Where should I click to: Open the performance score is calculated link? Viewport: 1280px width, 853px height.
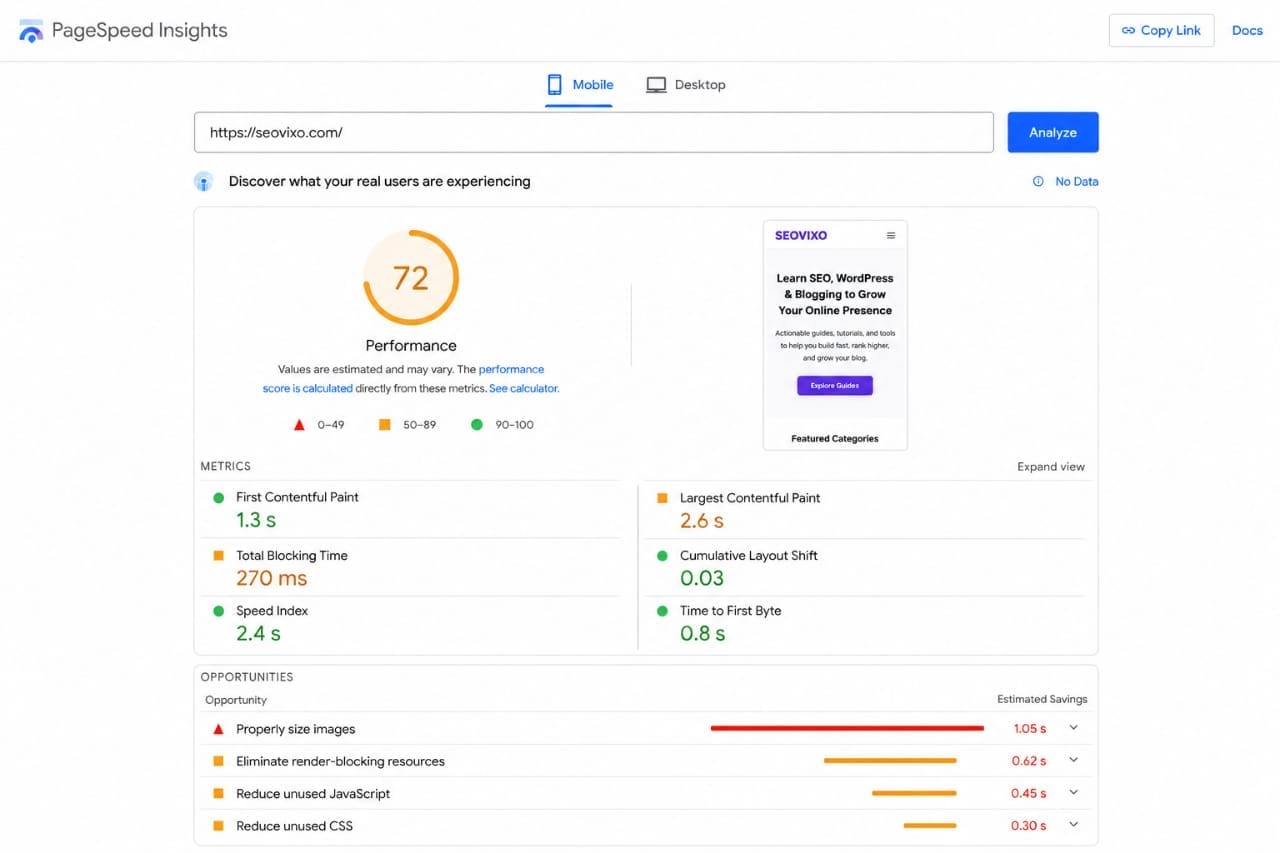click(x=403, y=379)
